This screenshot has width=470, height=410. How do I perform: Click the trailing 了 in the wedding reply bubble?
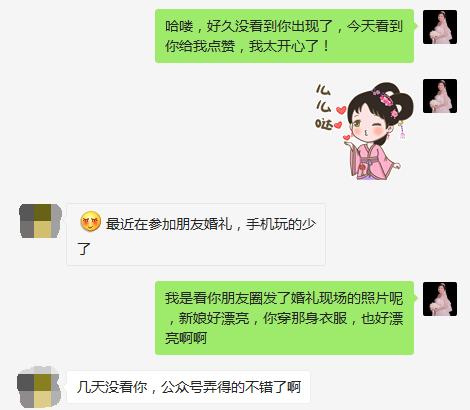tap(84, 249)
